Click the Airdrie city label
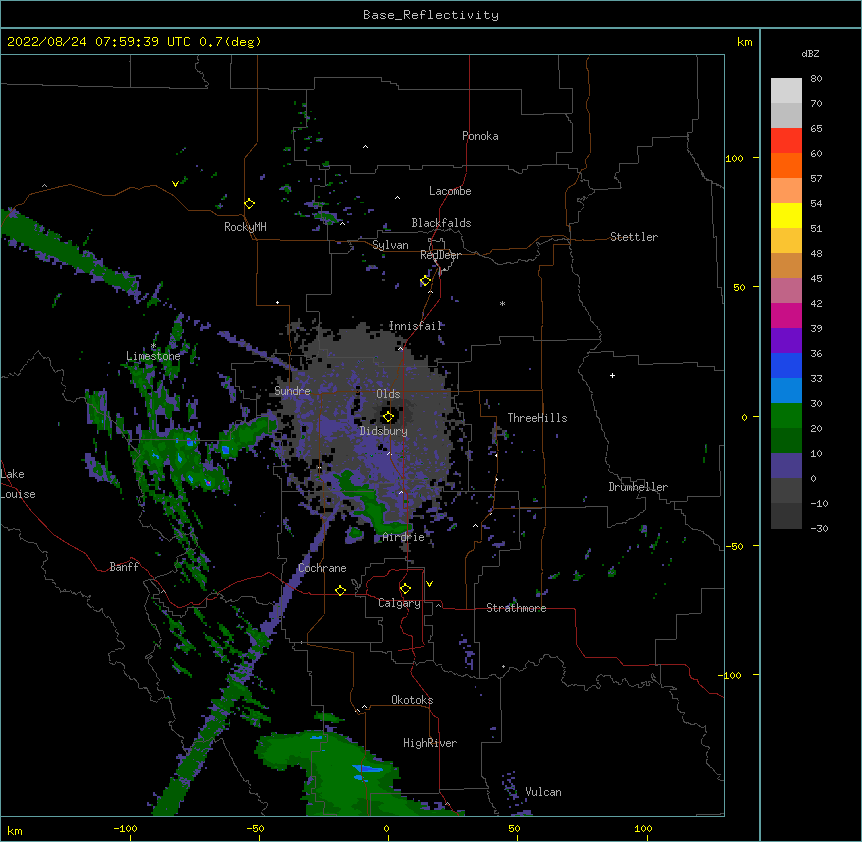Image resolution: width=862 pixels, height=842 pixels. [404, 537]
